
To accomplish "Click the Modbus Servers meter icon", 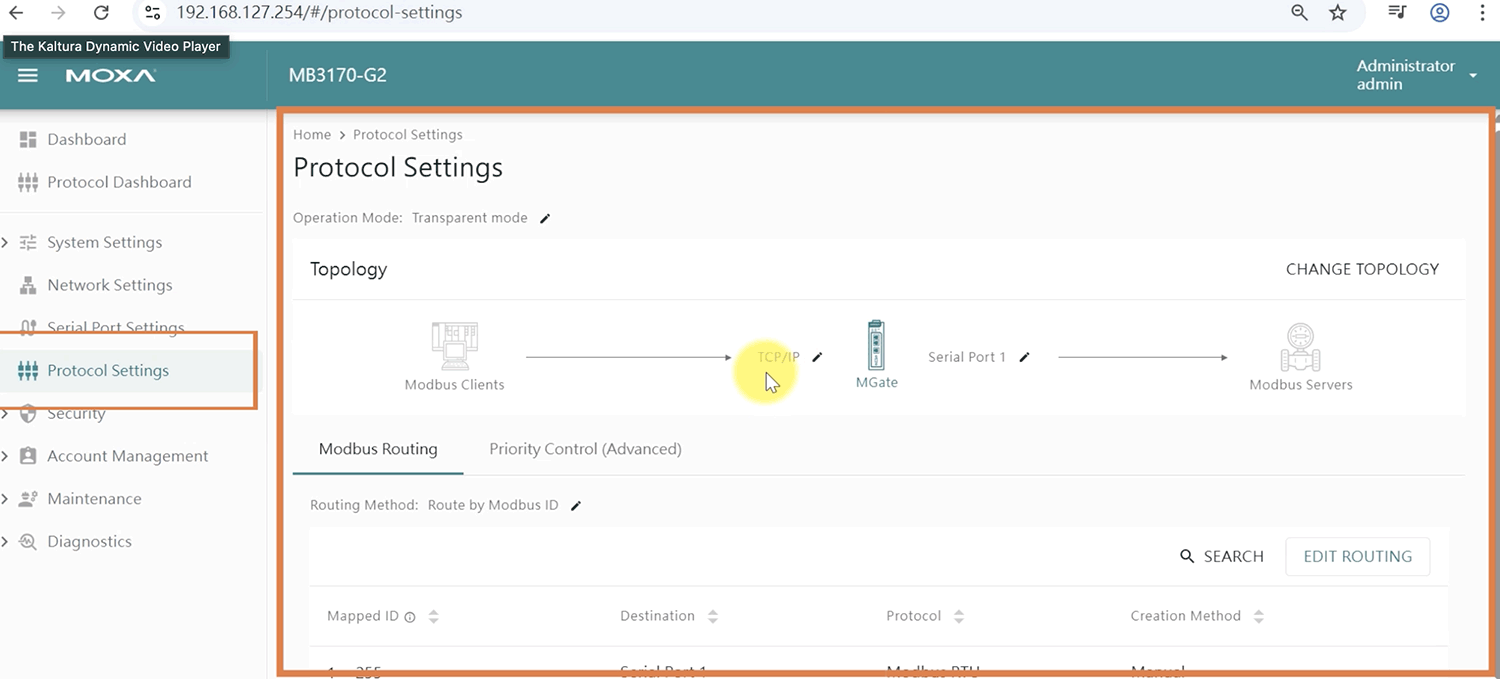I will (x=1300, y=348).
